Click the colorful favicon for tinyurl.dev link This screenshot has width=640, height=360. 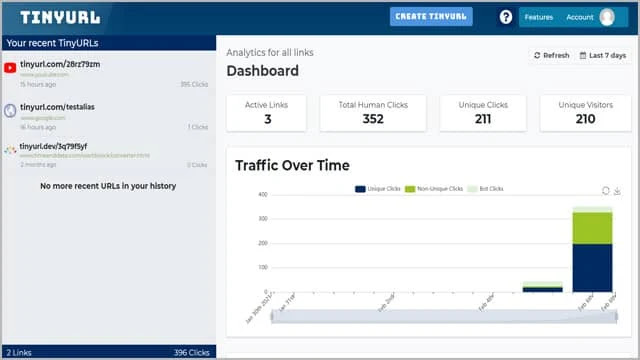[10, 150]
